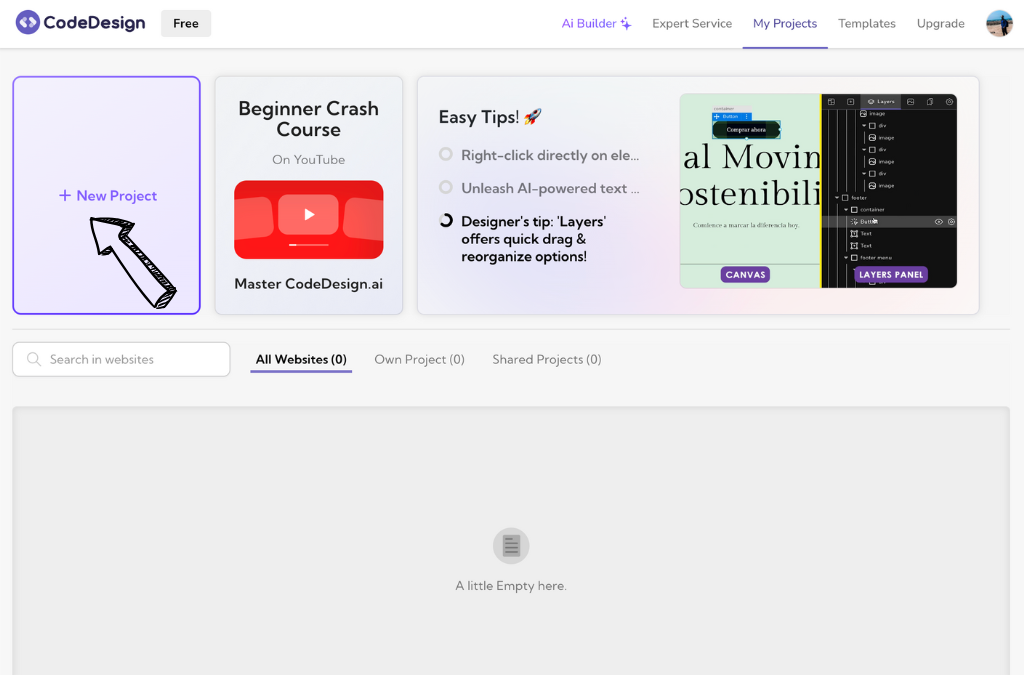The width and height of the screenshot is (1024, 675).
Task: Click the Search in websites field
Action: tap(121, 359)
